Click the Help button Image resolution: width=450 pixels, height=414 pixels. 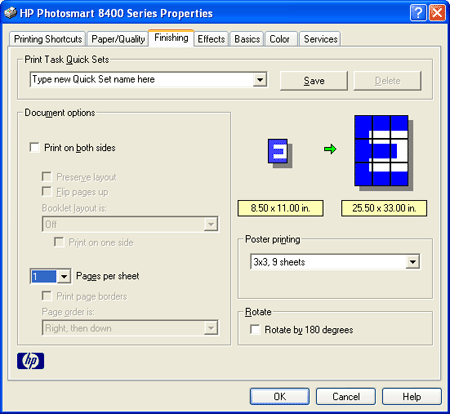pos(412,397)
